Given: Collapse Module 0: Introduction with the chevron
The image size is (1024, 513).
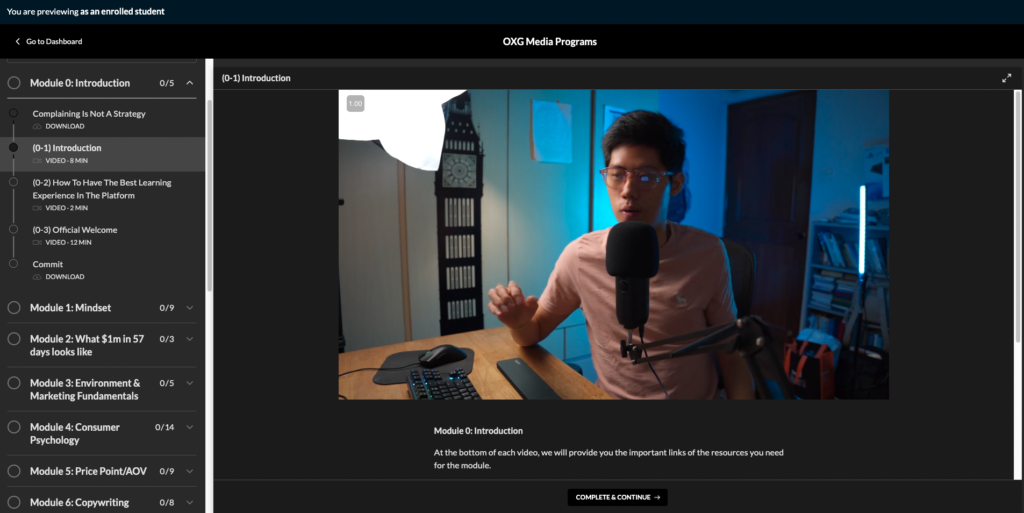Looking at the screenshot, I should click(190, 83).
